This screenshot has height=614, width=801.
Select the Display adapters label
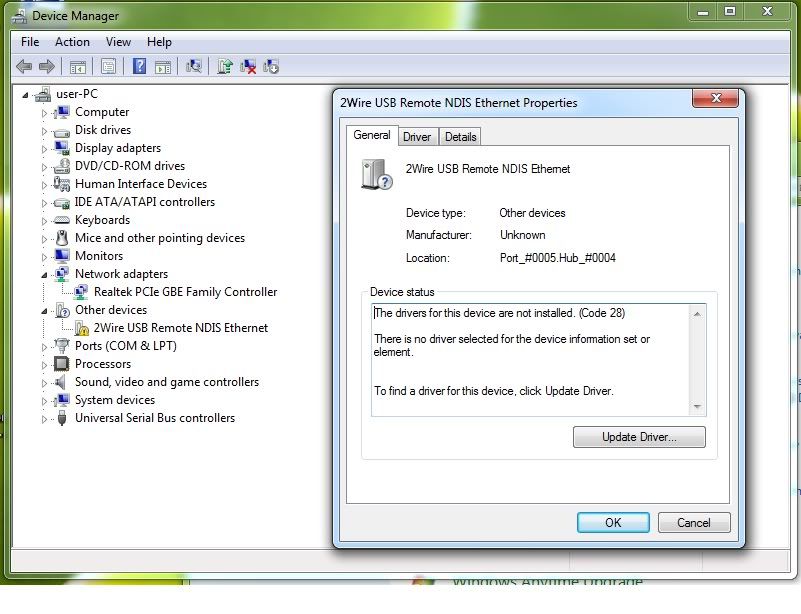118,148
